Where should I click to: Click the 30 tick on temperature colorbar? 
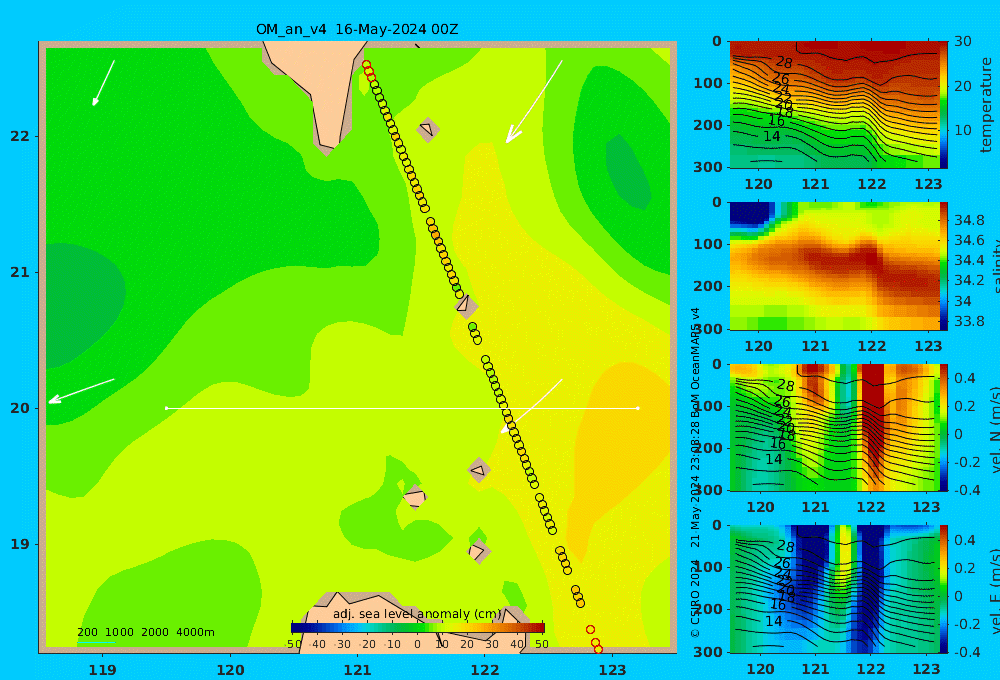click(x=963, y=41)
